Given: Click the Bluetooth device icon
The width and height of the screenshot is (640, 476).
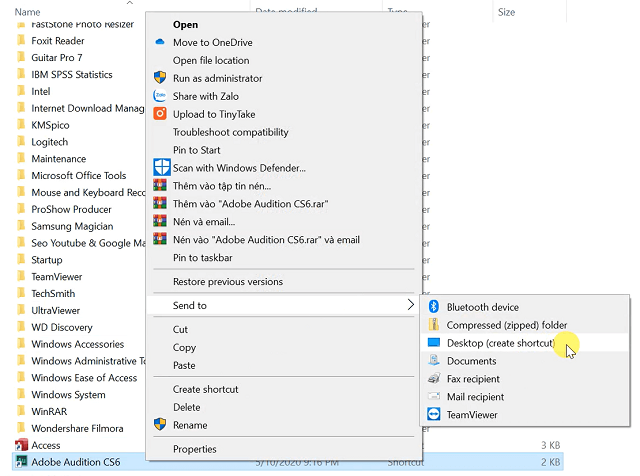Looking at the screenshot, I should 433,307.
